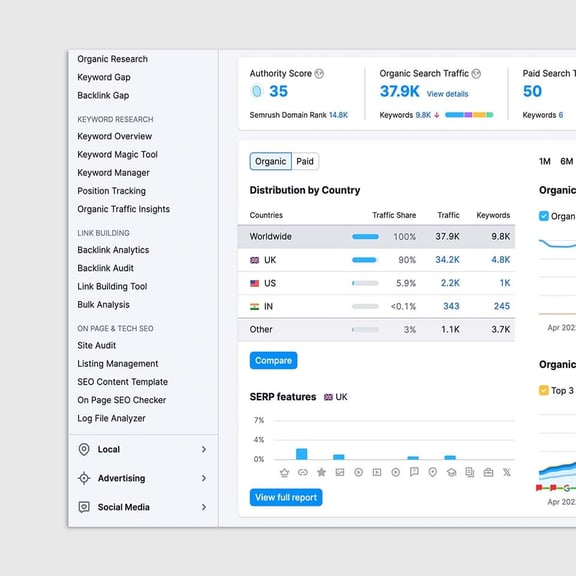Click the briefcase jobs SERP feature icon
The height and width of the screenshot is (576, 576).
(488, 472)
